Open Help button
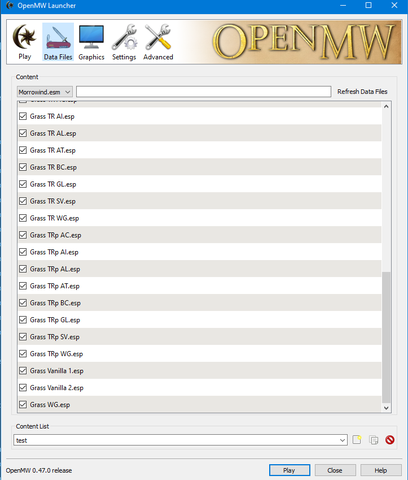This screenshot has height=480, width=408. 381,470
